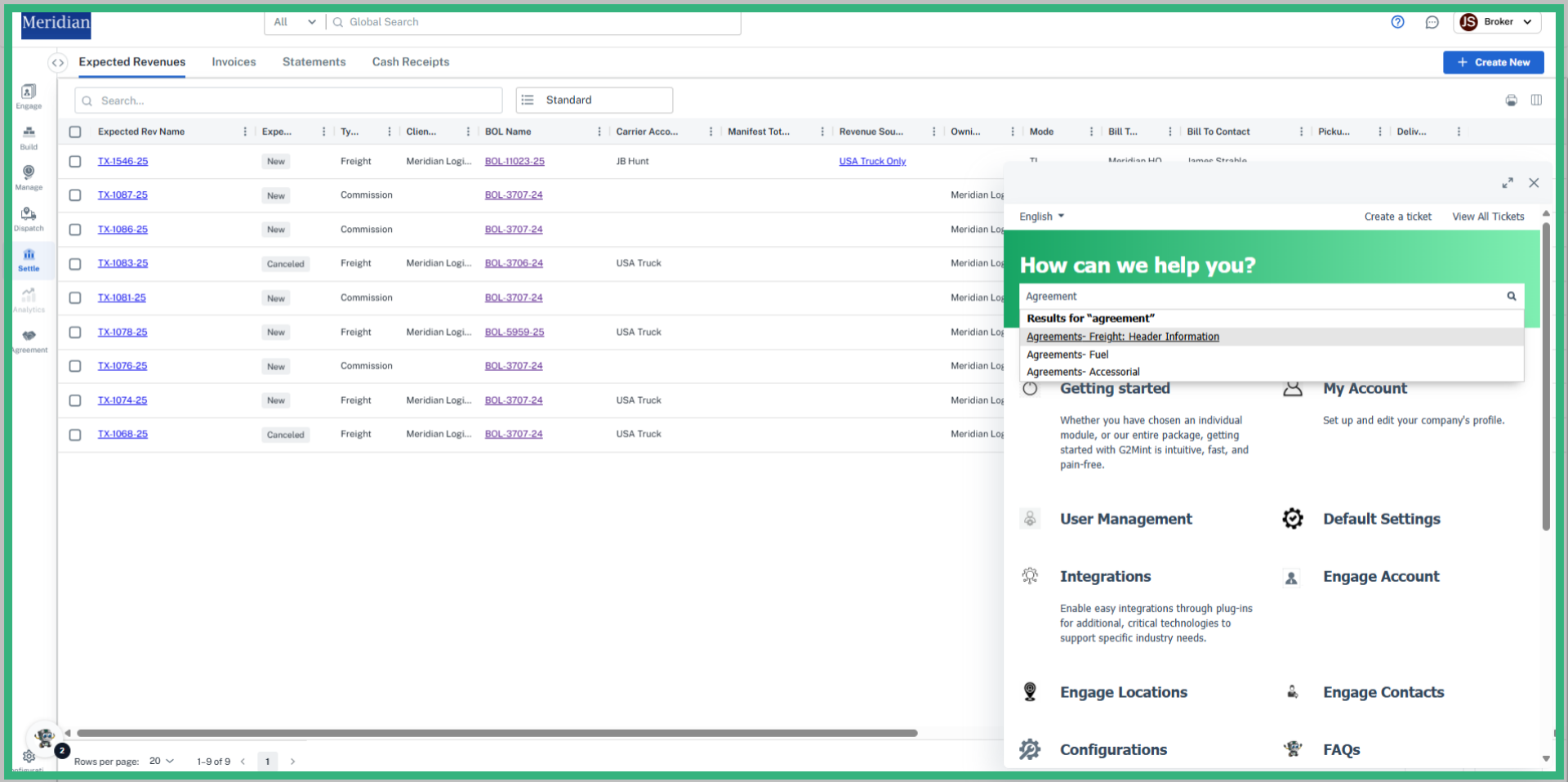The height and width of the screenshot is (782, 1568).
Task: Open the Manage sidebar icon
Action: pos(29,177)
